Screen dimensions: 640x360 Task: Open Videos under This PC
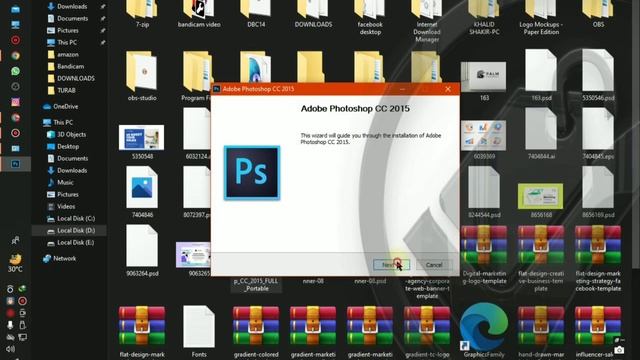pos(66,207)
